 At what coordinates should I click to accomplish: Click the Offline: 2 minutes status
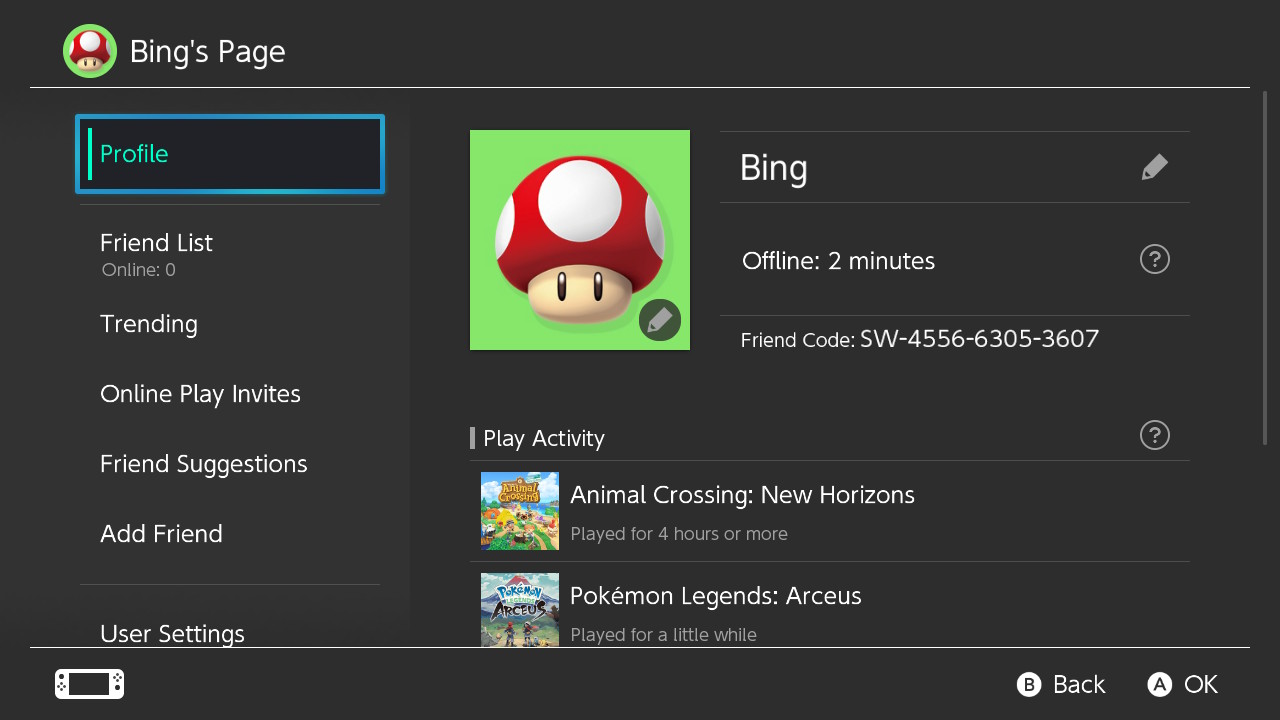coord(839,261)
